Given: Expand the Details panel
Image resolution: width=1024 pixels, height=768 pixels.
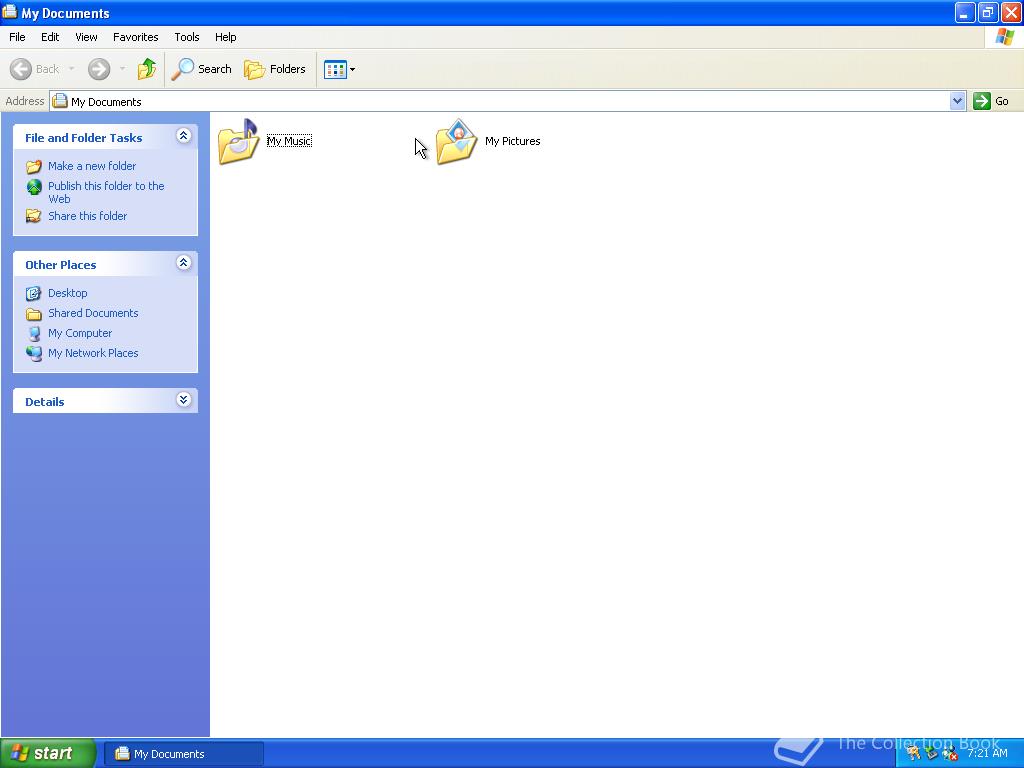Looking at the screenshot, I should (x=184, y=400).
